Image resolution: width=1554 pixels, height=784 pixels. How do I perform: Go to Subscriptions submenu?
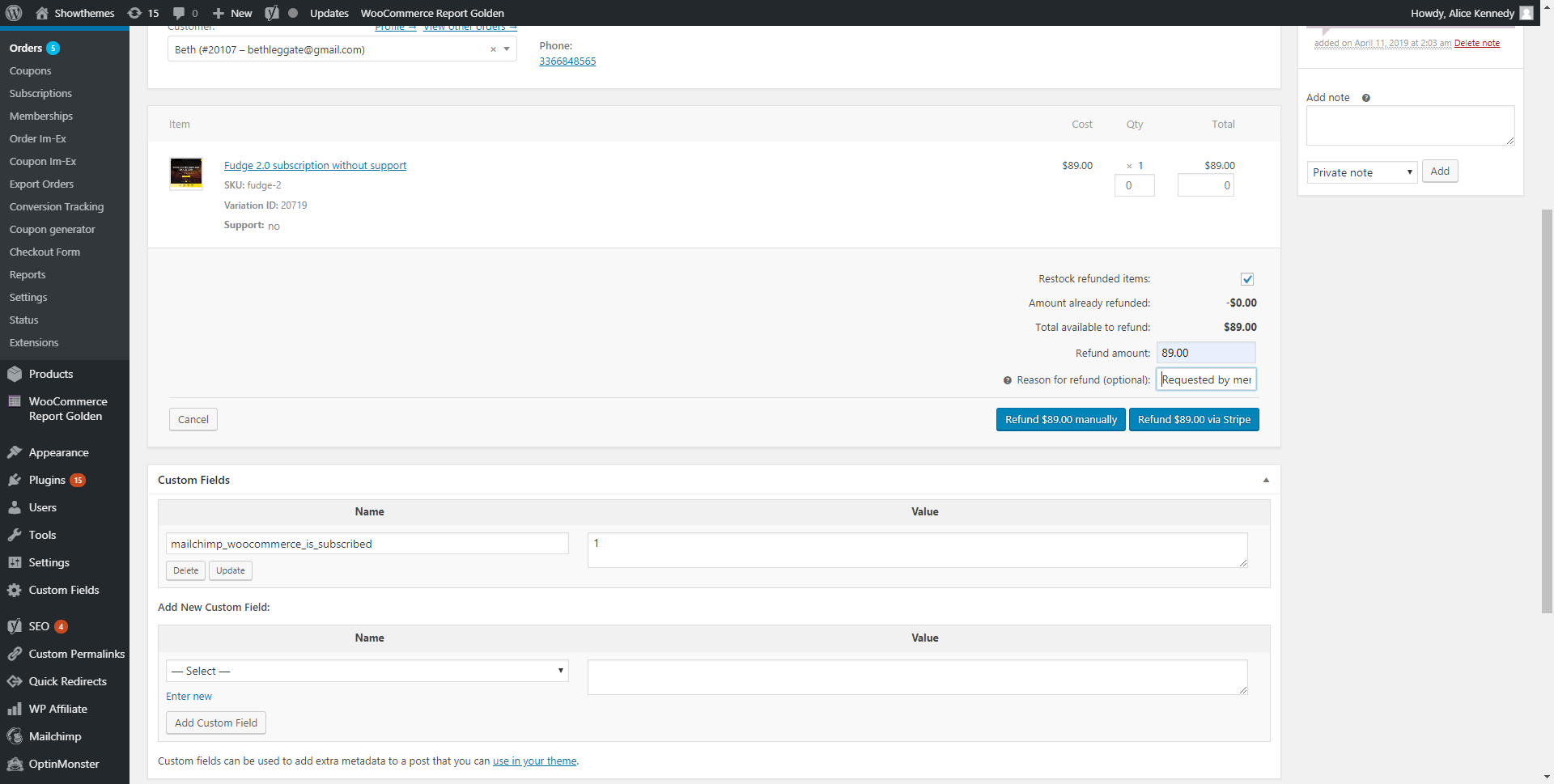(40, 94)
